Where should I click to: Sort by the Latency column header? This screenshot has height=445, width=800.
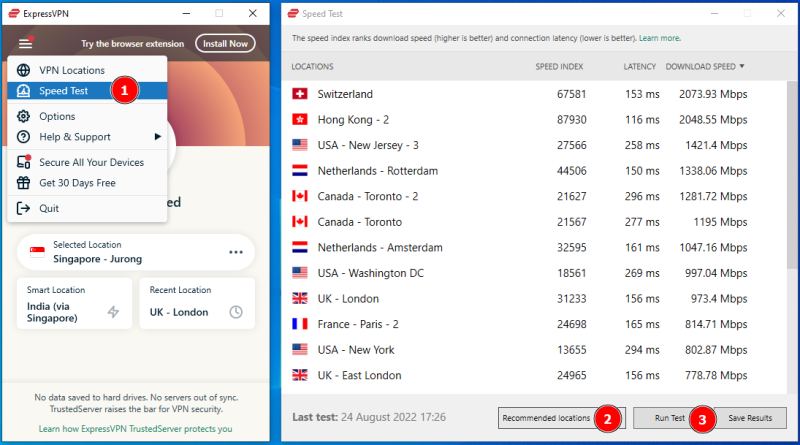click(x=639, y=66)
